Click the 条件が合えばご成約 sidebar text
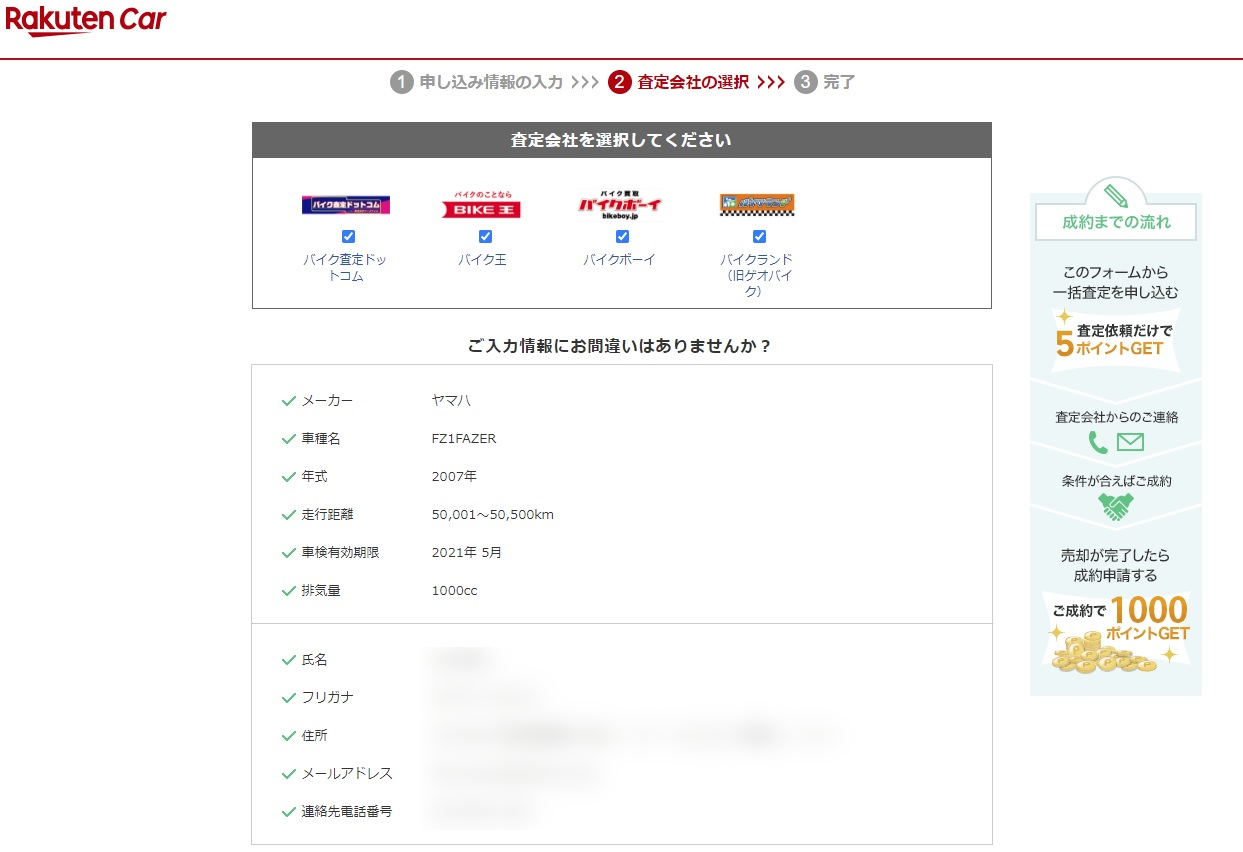 [x=1116, y=481]
